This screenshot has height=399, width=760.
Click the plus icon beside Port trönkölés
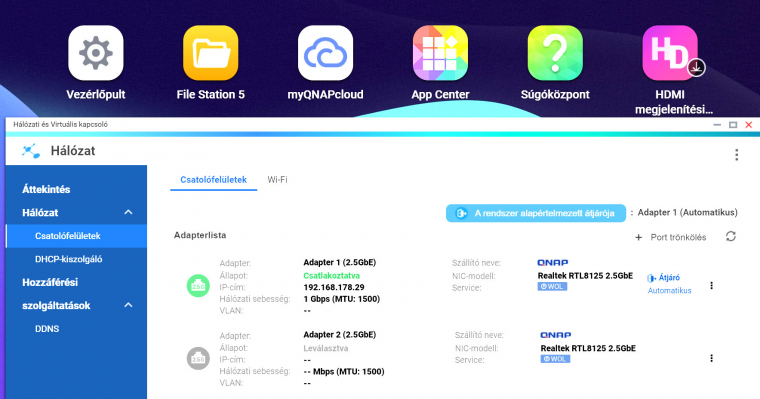639,238
